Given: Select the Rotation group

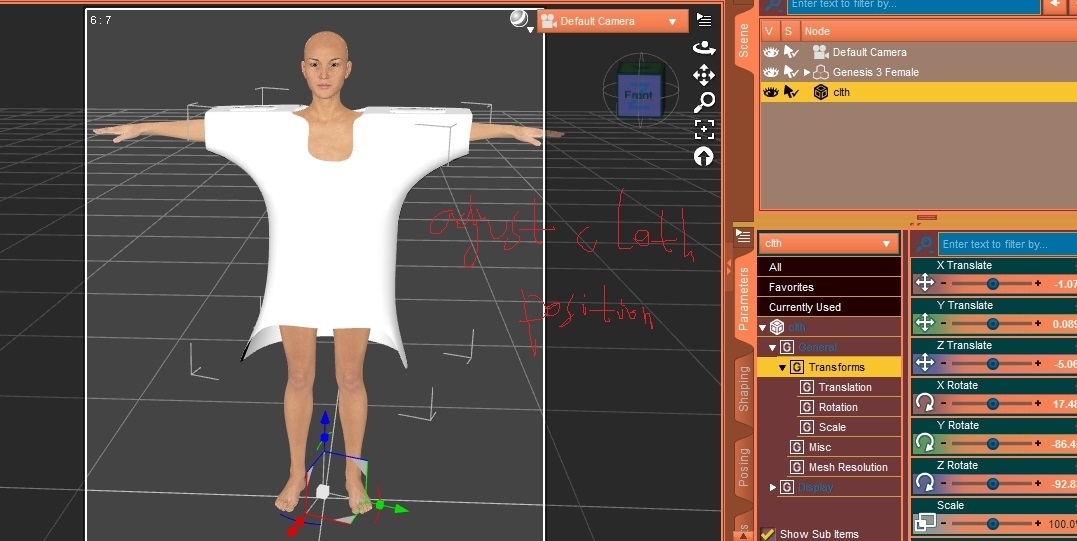Looking at the screenshot, I should (x=838, y=407).
